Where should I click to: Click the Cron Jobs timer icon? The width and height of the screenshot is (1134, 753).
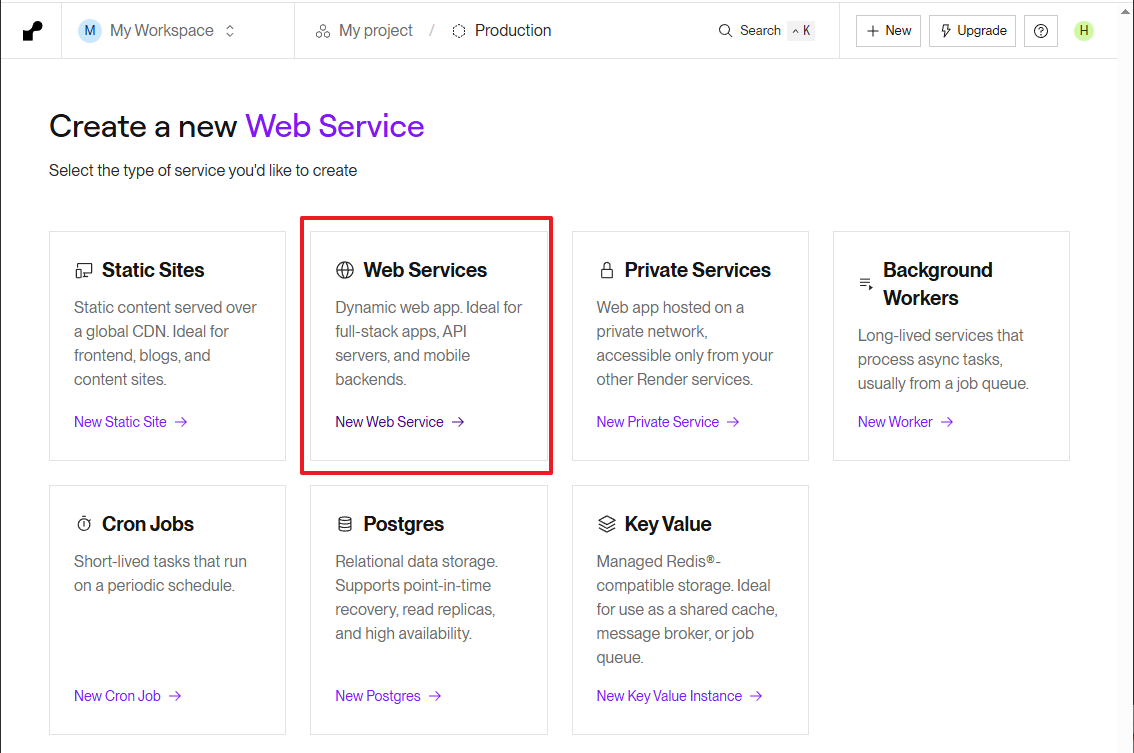pos(84,525)
